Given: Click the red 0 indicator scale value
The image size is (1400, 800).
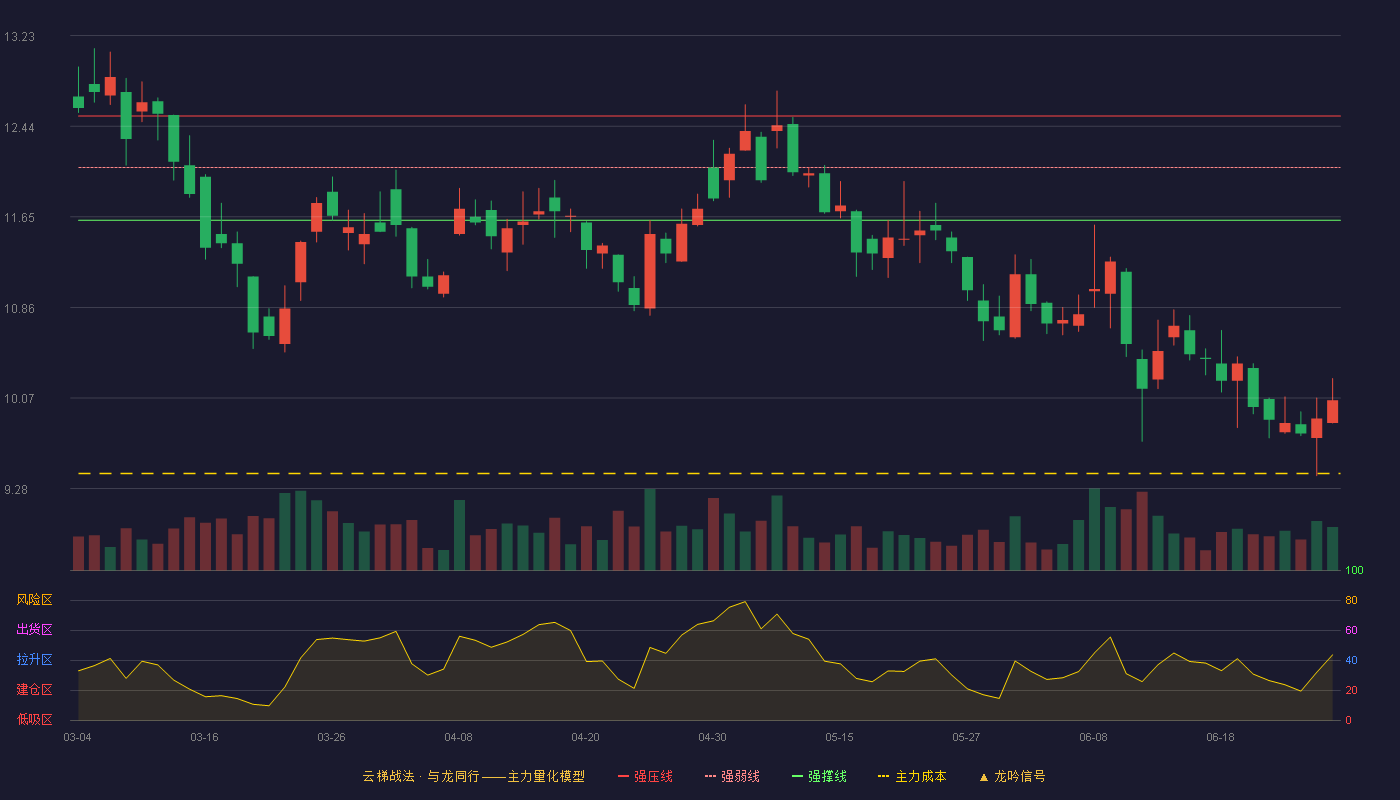Looking at the screenshot, I should click(x=1348, y=720).
